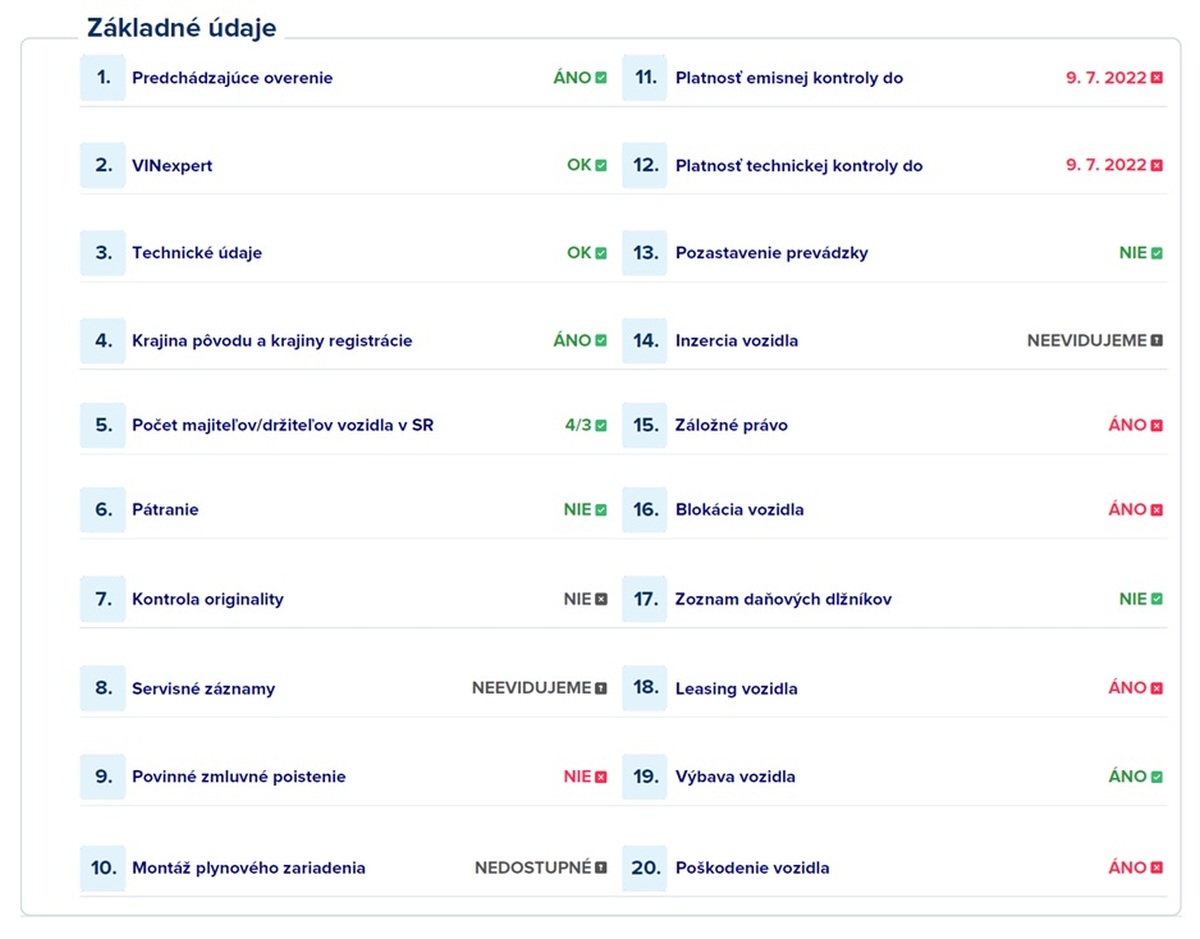Viewport: 1200px width, 939px height.
Task: Select Pozastavenie prevádzky entry
Action: pos(894,253)
